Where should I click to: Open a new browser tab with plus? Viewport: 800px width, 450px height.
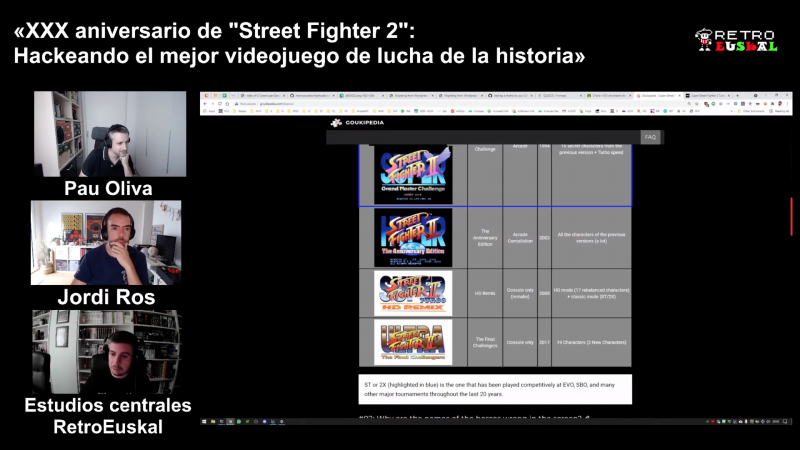coord(737,95)
